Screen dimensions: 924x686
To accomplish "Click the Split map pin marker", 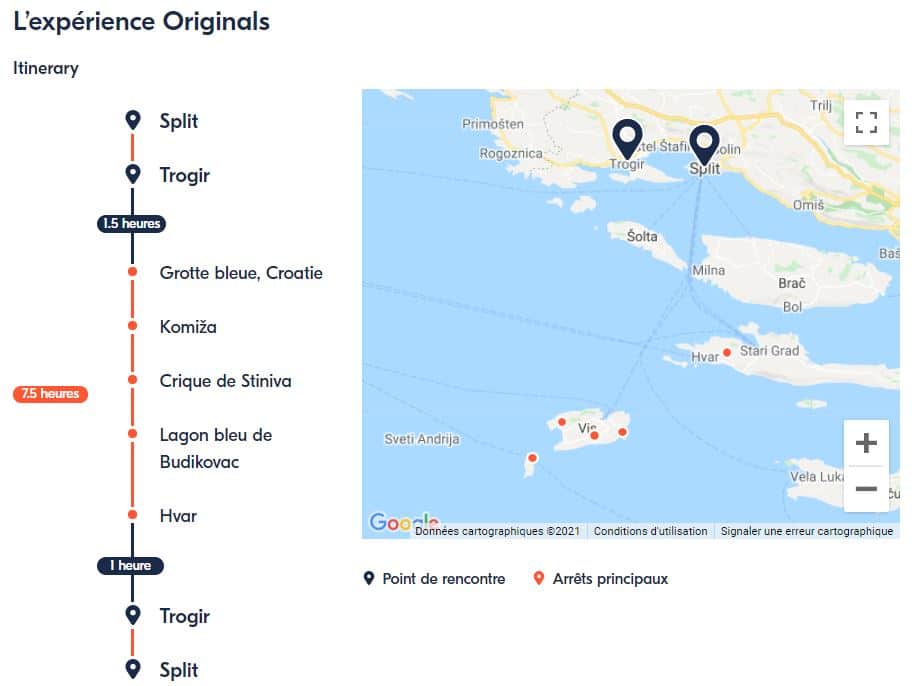I will 705,146.
